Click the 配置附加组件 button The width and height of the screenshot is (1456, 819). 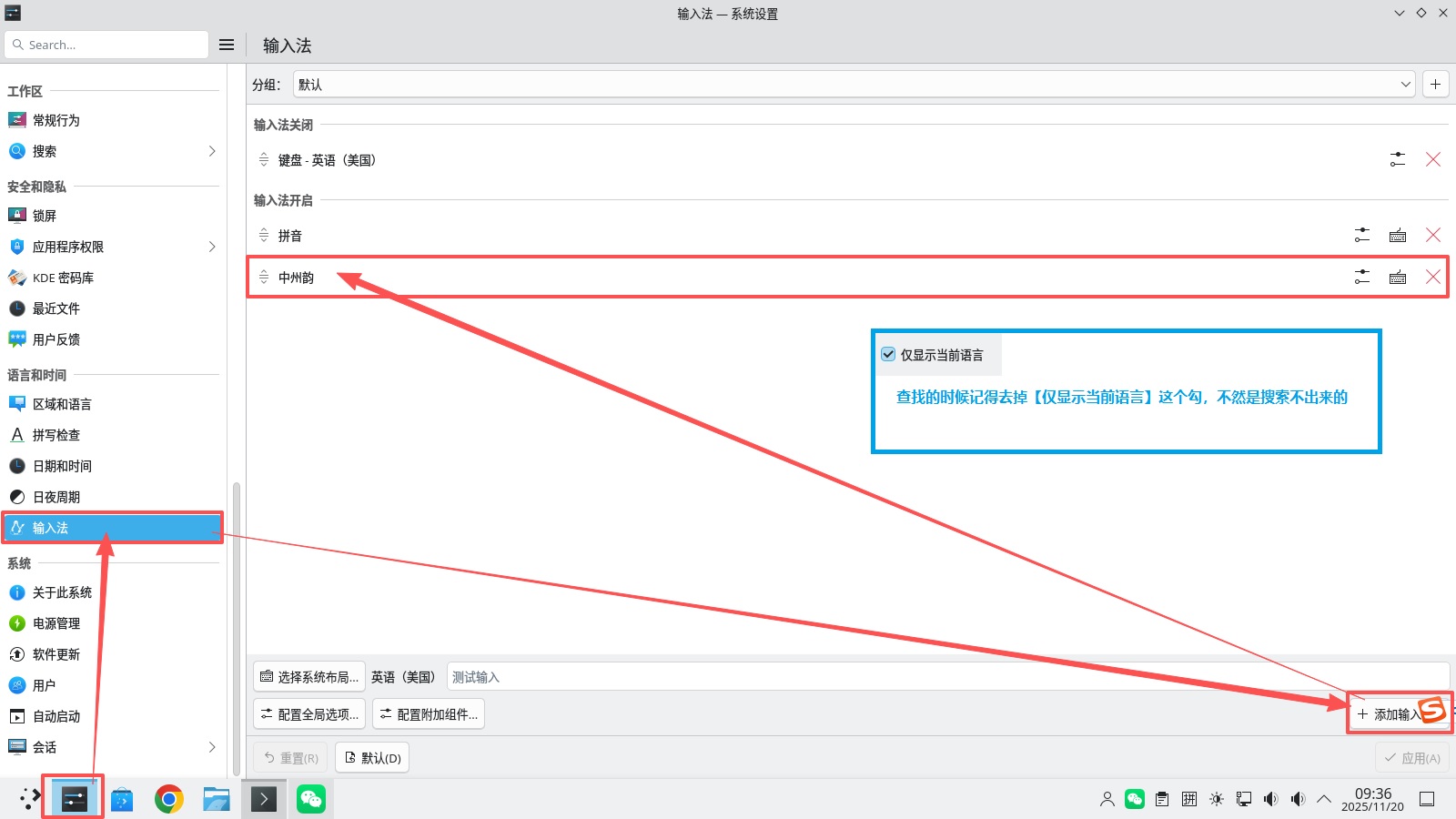[428, 714]
